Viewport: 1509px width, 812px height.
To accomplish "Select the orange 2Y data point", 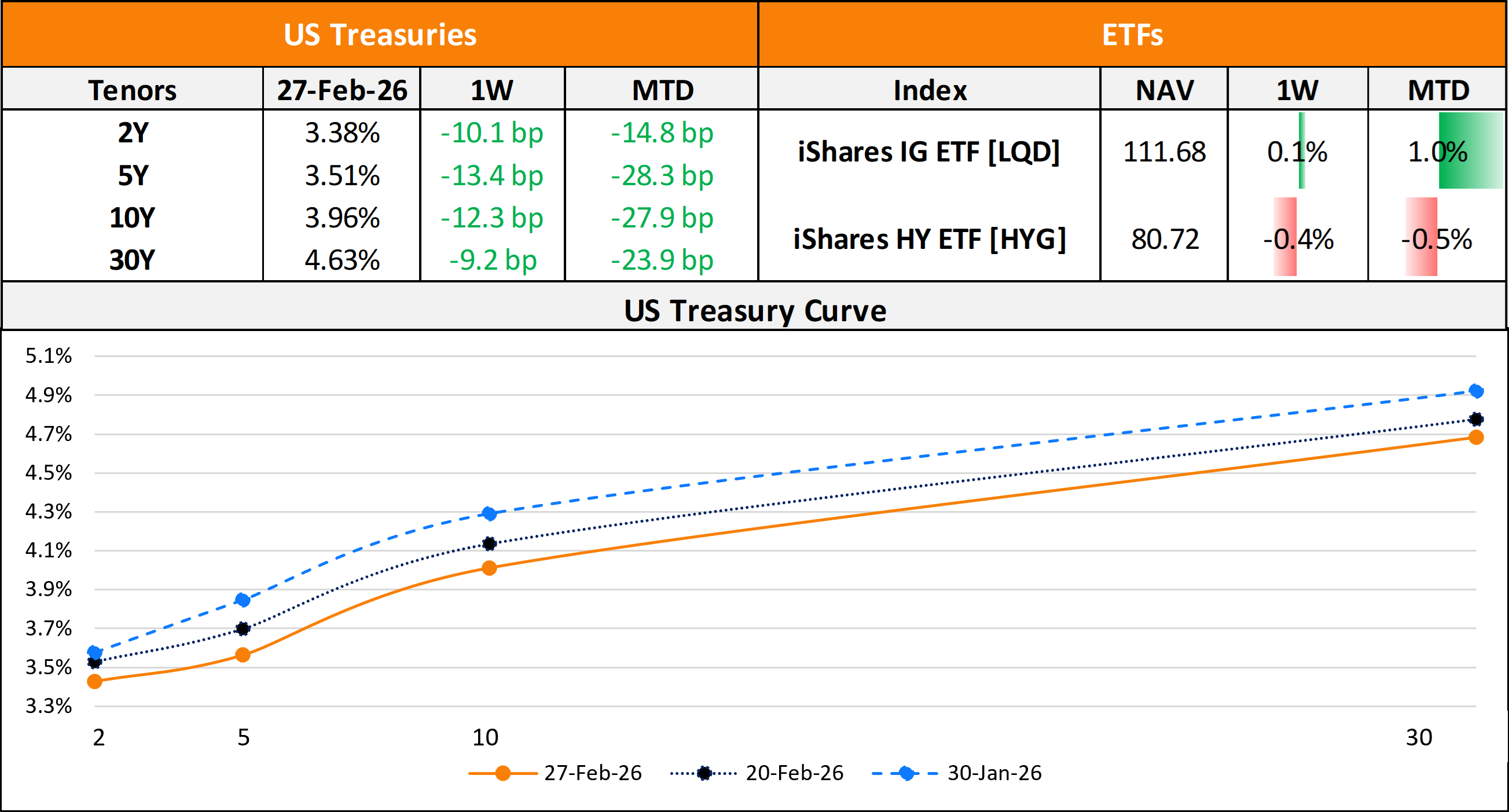I will pos(95,681).
